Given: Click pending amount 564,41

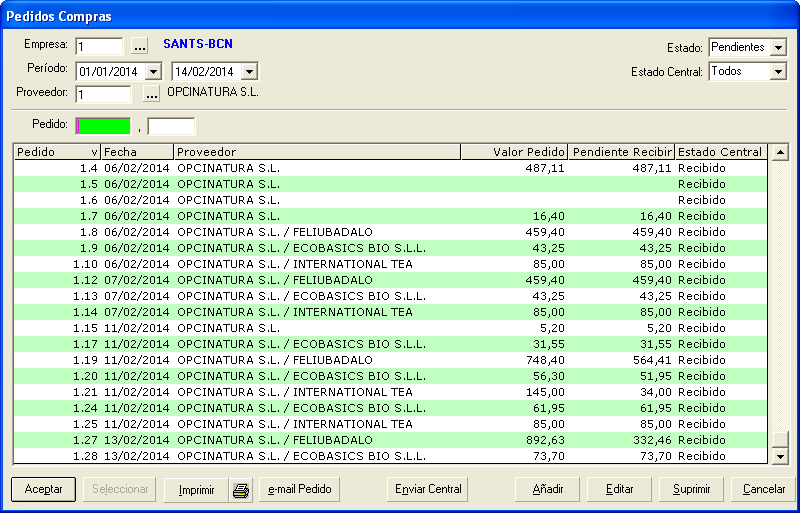Looking at the screenshot, I should (652, 360).
